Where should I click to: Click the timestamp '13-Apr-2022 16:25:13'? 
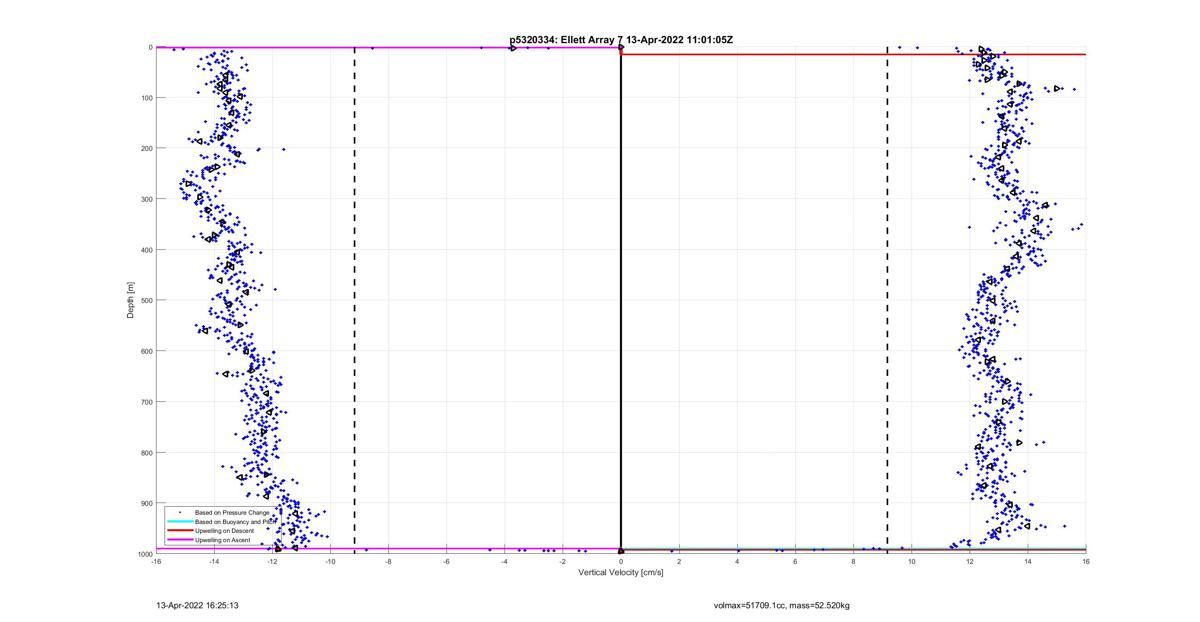pos(197,605)
